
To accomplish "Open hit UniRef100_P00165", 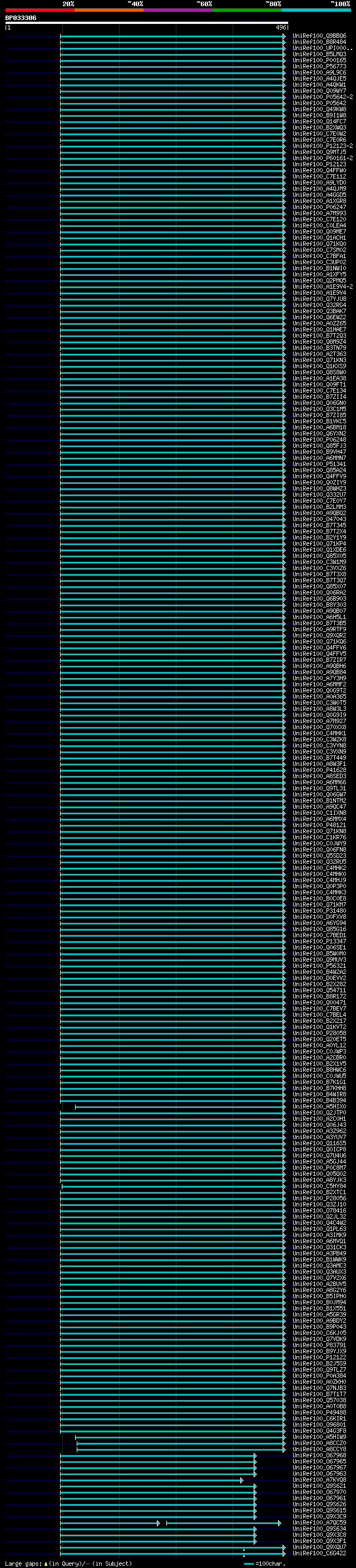I will [x=319, y=60].
